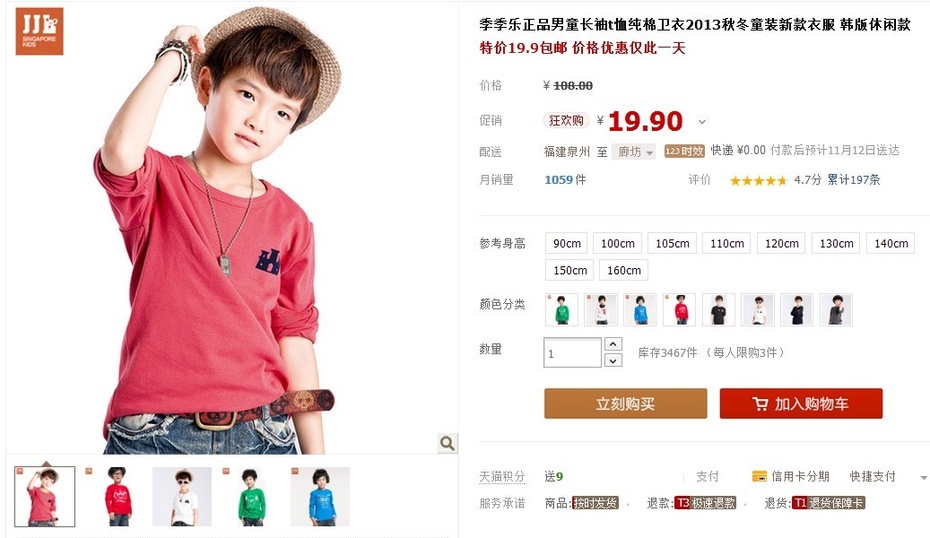The width and height of the screenshot is (930, 538).
Task: Click the T1 退货保障卡 service badge
Action: tap(829, 503)
